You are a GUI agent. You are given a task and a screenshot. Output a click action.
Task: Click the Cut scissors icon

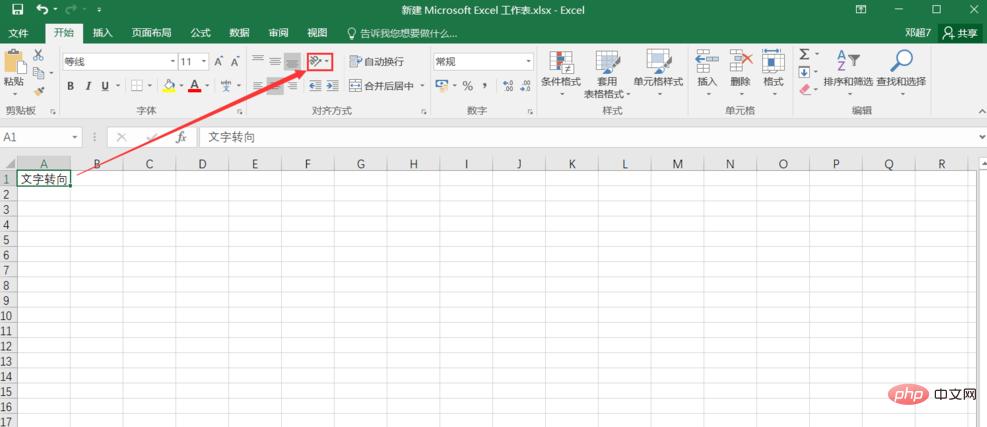pyautogui.click(x=38, y=55)
